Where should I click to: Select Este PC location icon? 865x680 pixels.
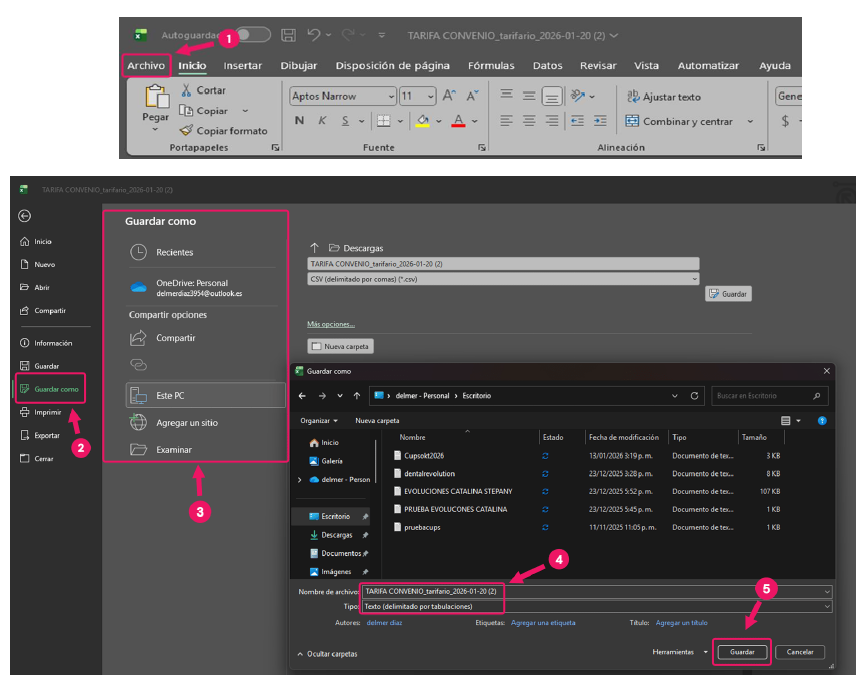(x=139, y=395)
